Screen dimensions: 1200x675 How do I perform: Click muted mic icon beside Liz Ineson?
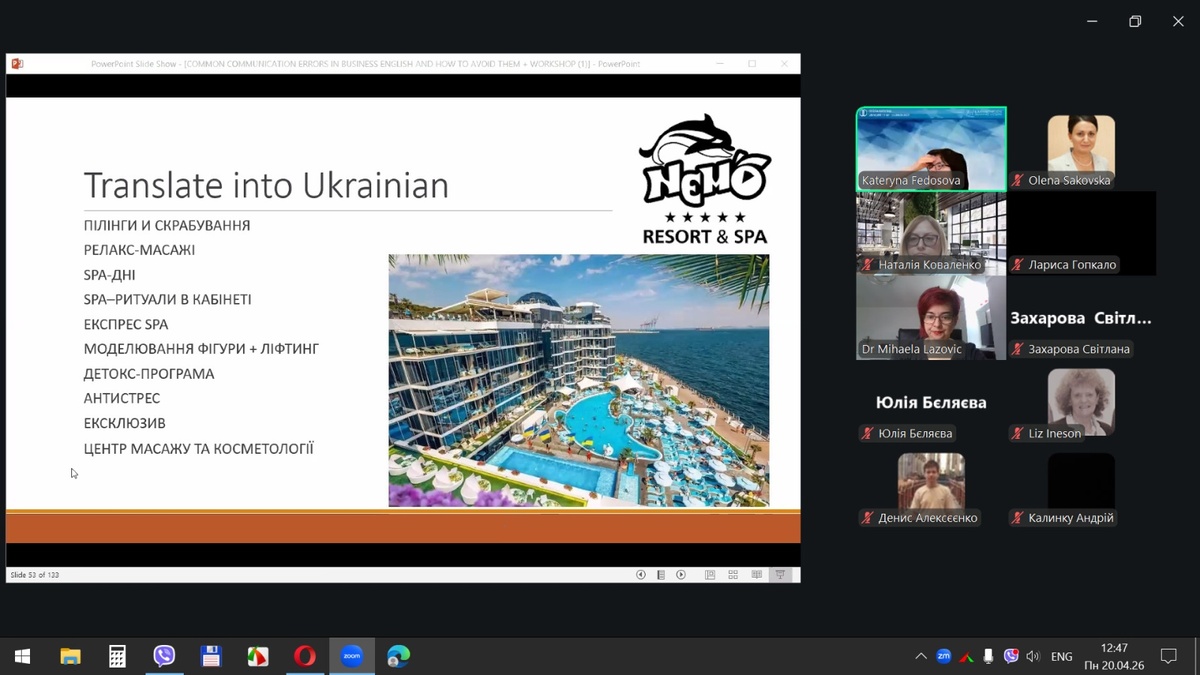tap(1018, 434)
